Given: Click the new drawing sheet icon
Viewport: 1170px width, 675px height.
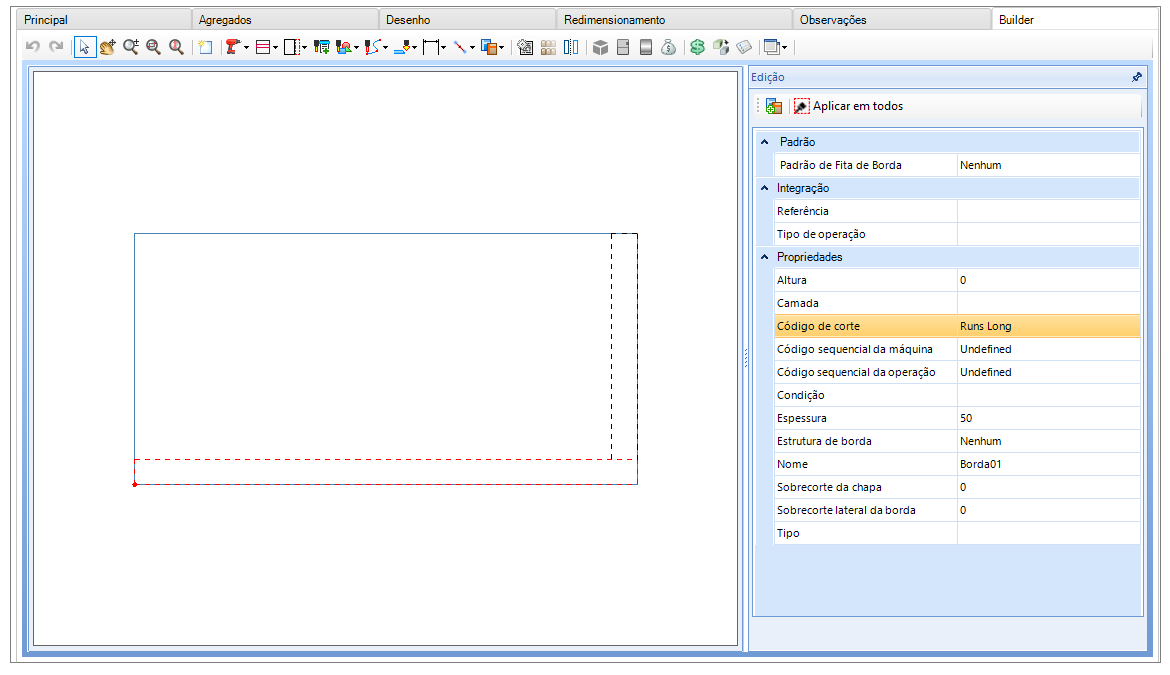Looking at the screenshot, I should pos(205,47).
